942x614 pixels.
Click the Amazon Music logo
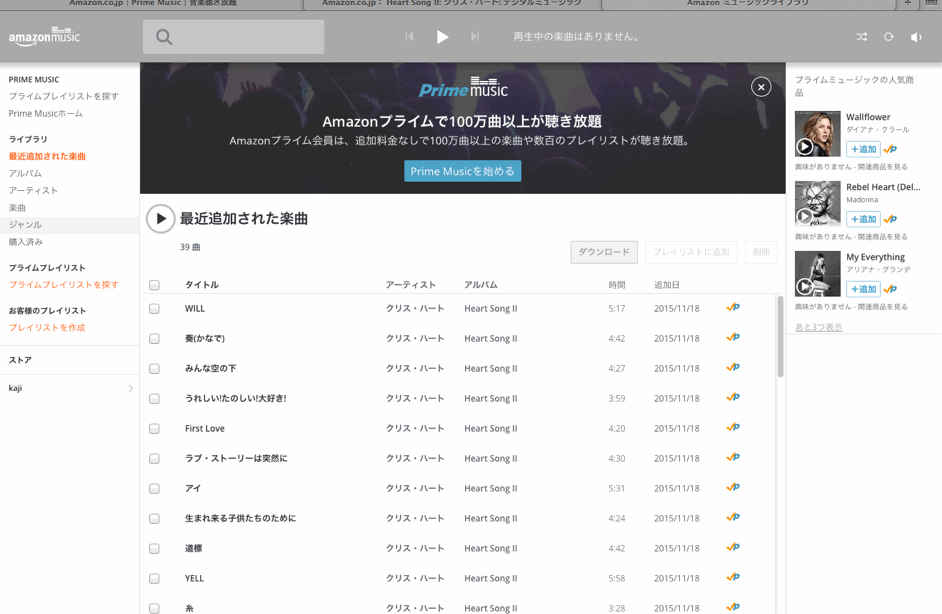pos(44,37)
